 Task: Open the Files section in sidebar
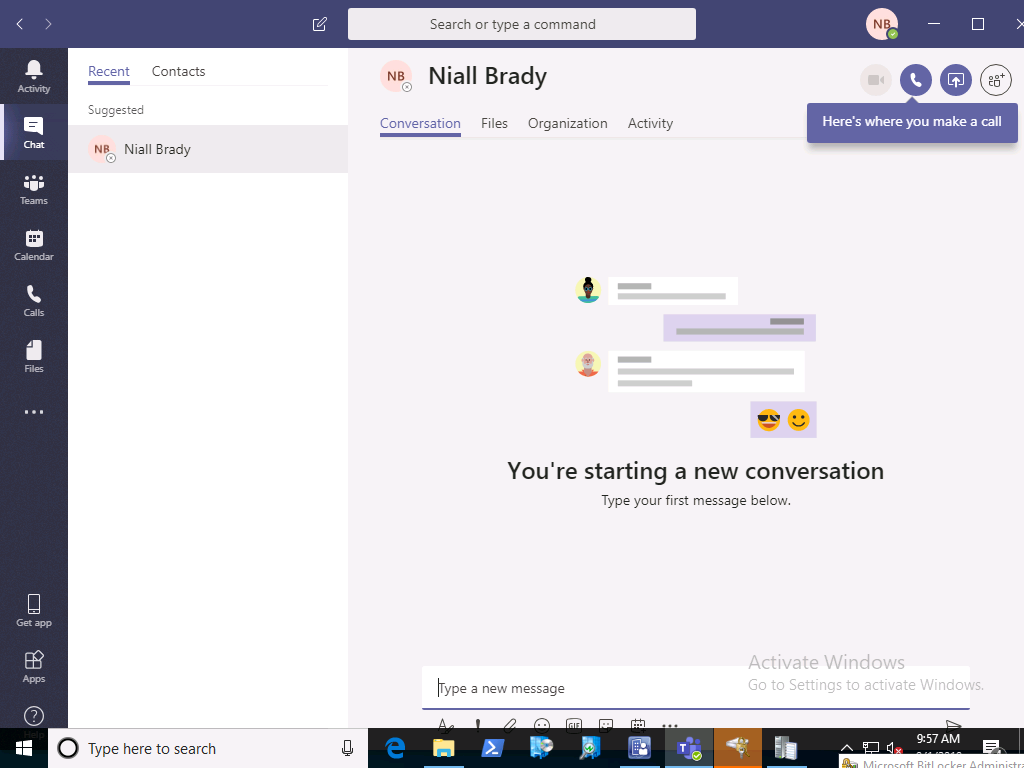[33, 356]
